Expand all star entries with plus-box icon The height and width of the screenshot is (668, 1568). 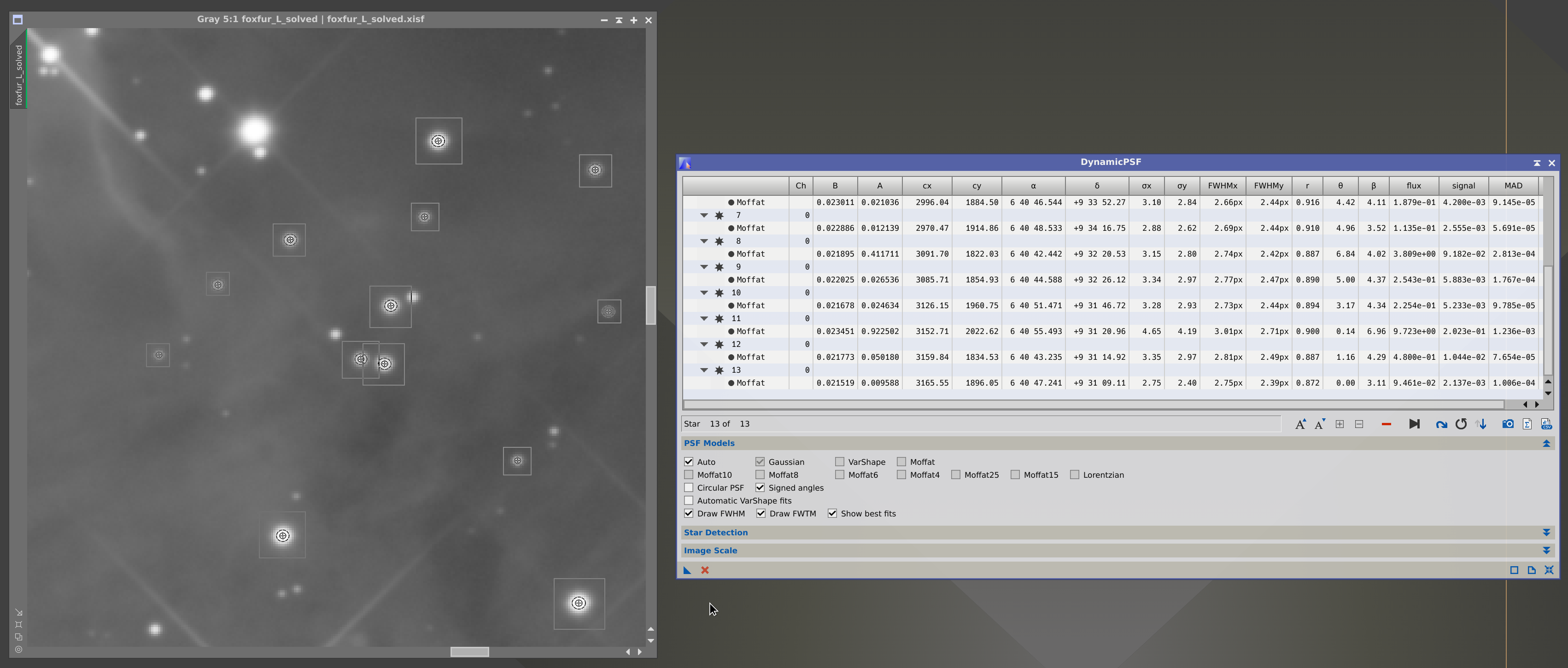(x=1340, y=424)
